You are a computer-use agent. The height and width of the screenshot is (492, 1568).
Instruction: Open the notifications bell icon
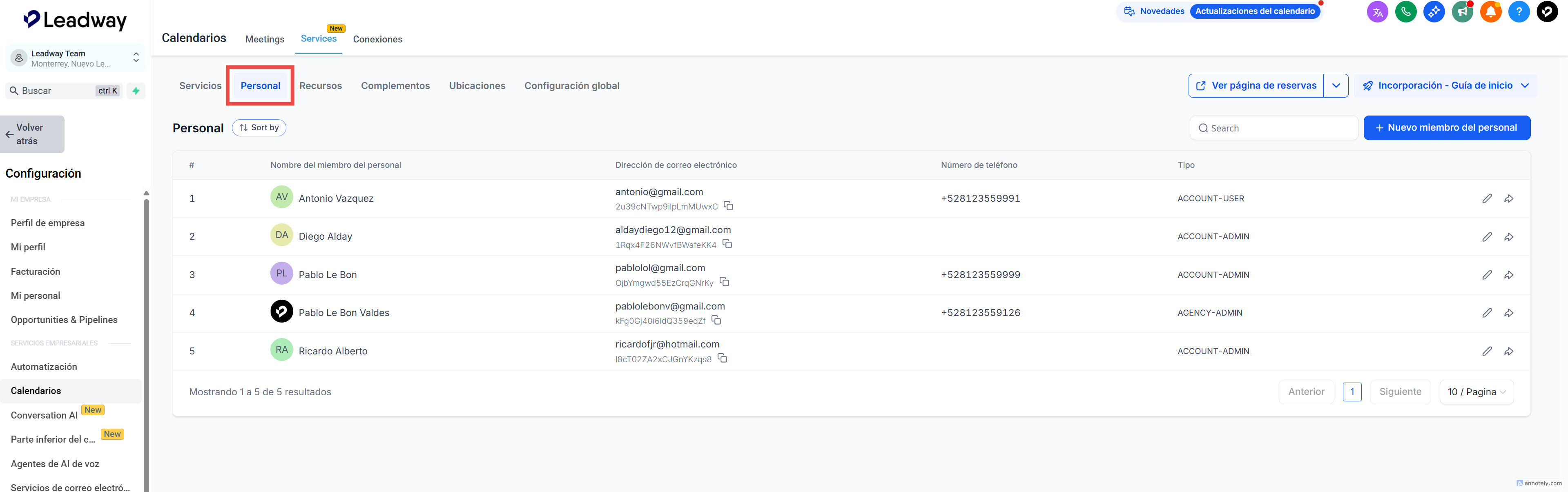(x=1491, y=11)
